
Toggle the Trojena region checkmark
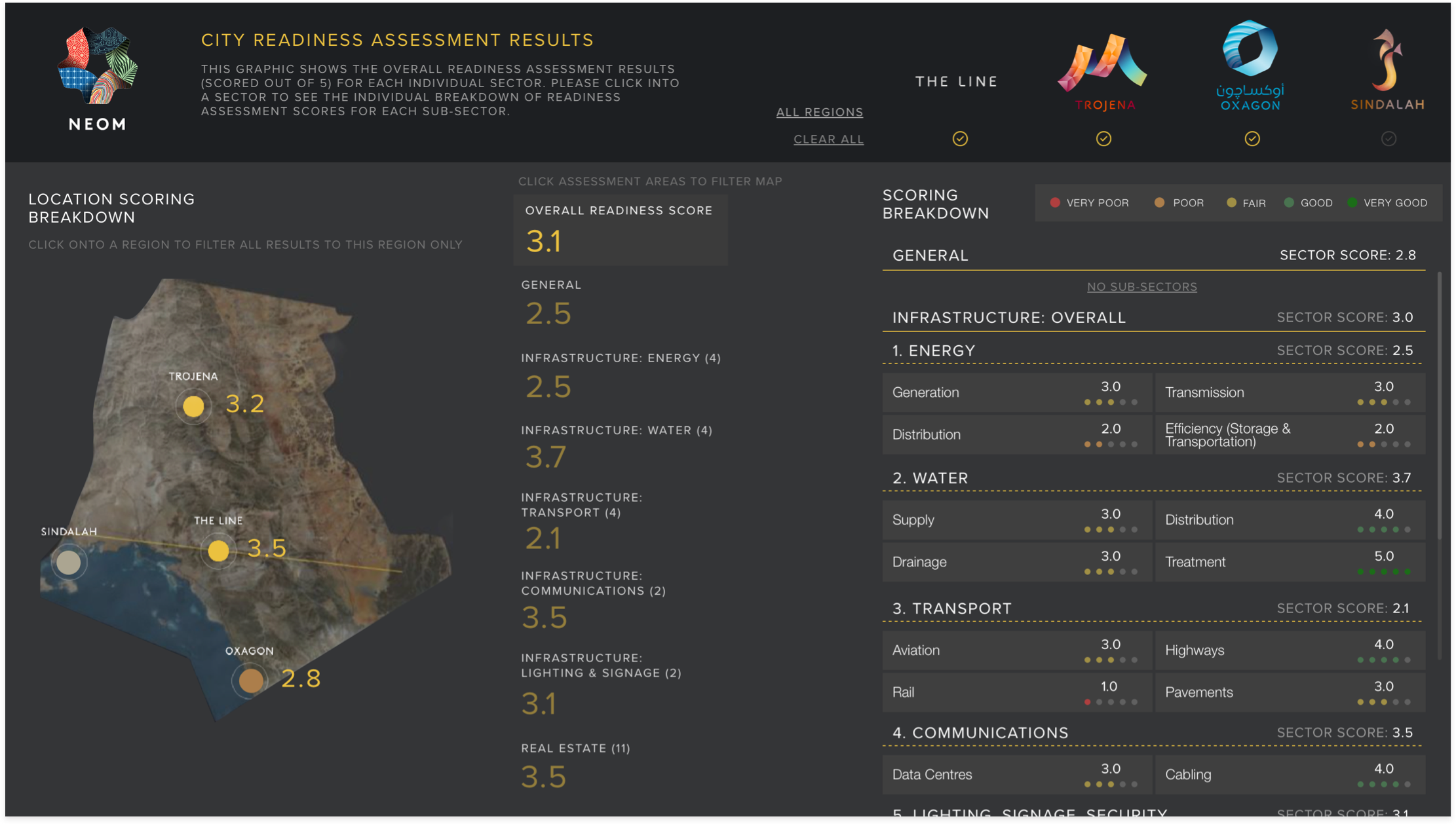point(1103,139)
